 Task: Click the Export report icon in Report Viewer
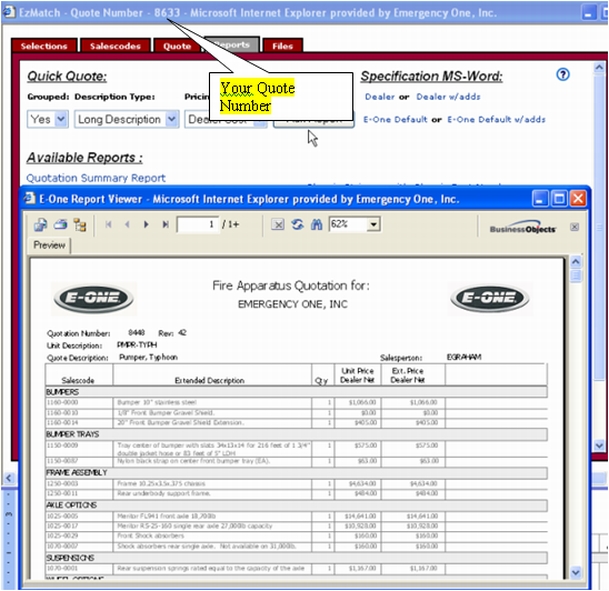[x=40, y=224]
